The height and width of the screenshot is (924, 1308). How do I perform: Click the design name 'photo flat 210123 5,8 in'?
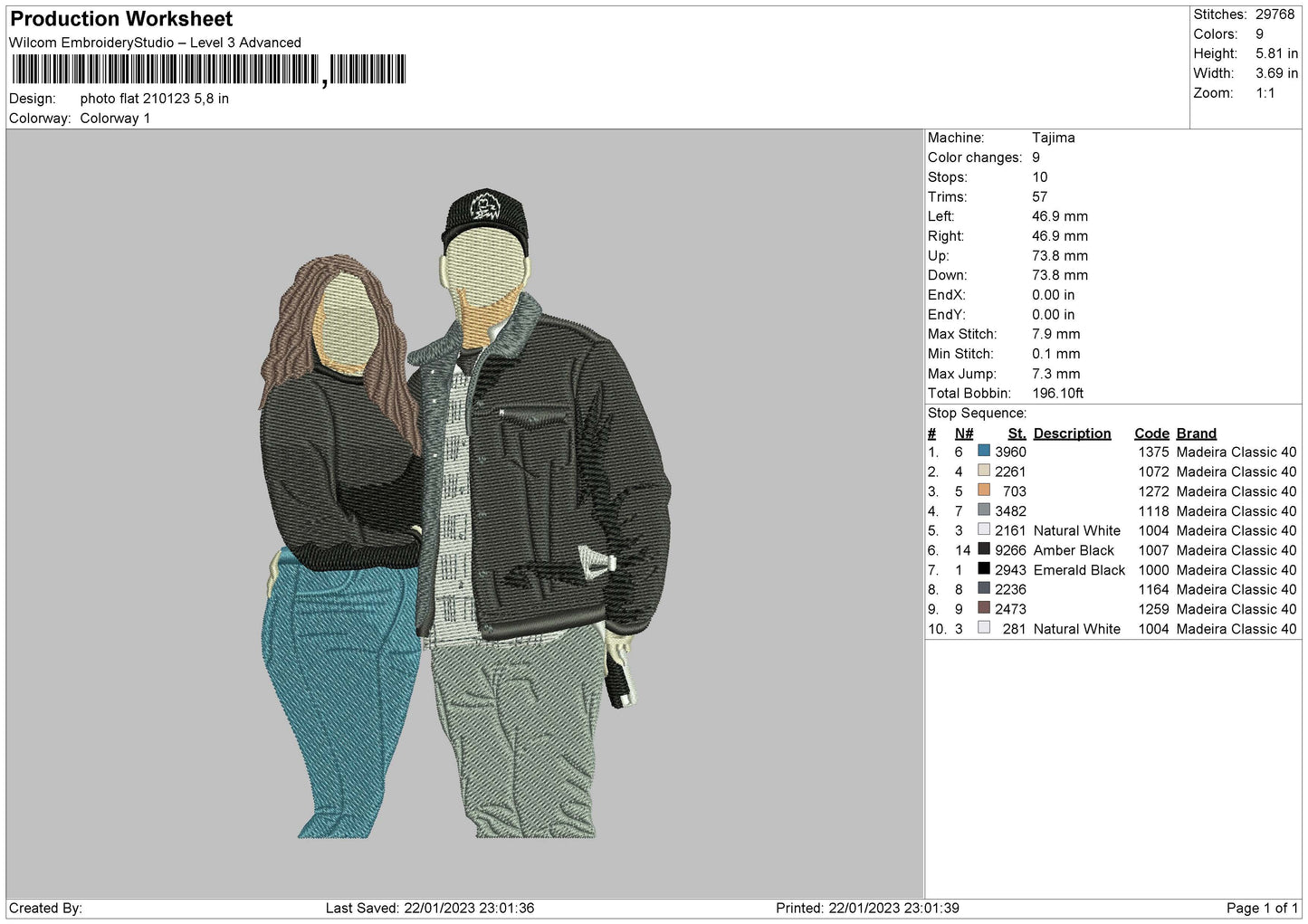(x=154, y=99)
